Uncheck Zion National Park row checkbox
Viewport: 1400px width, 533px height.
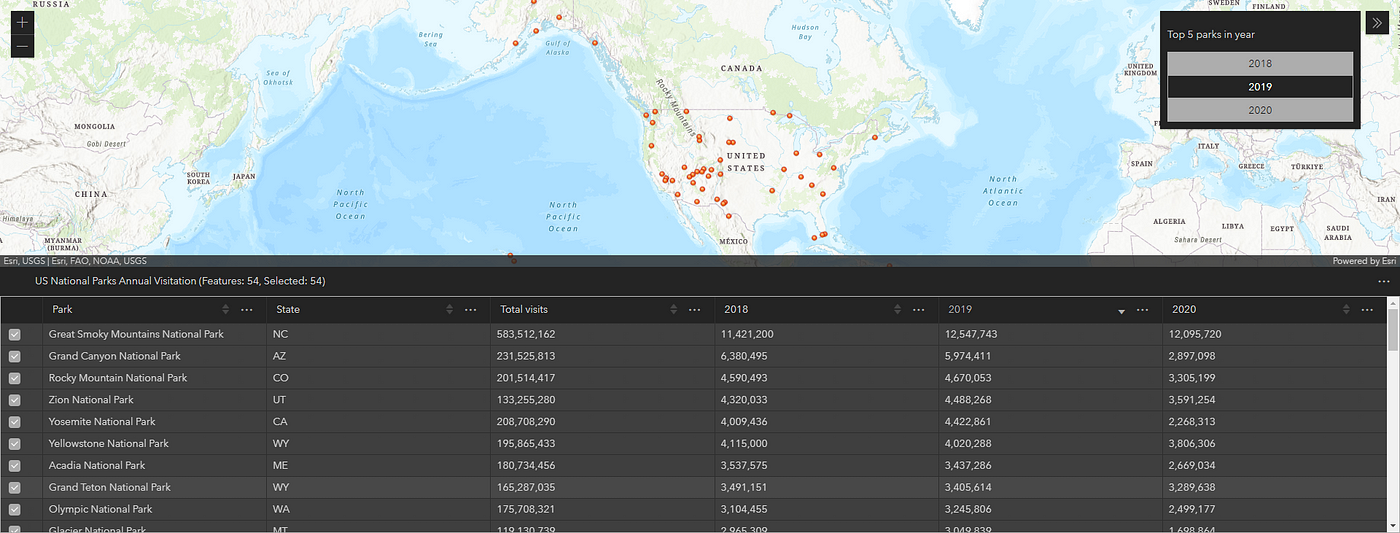coord(15,400)
